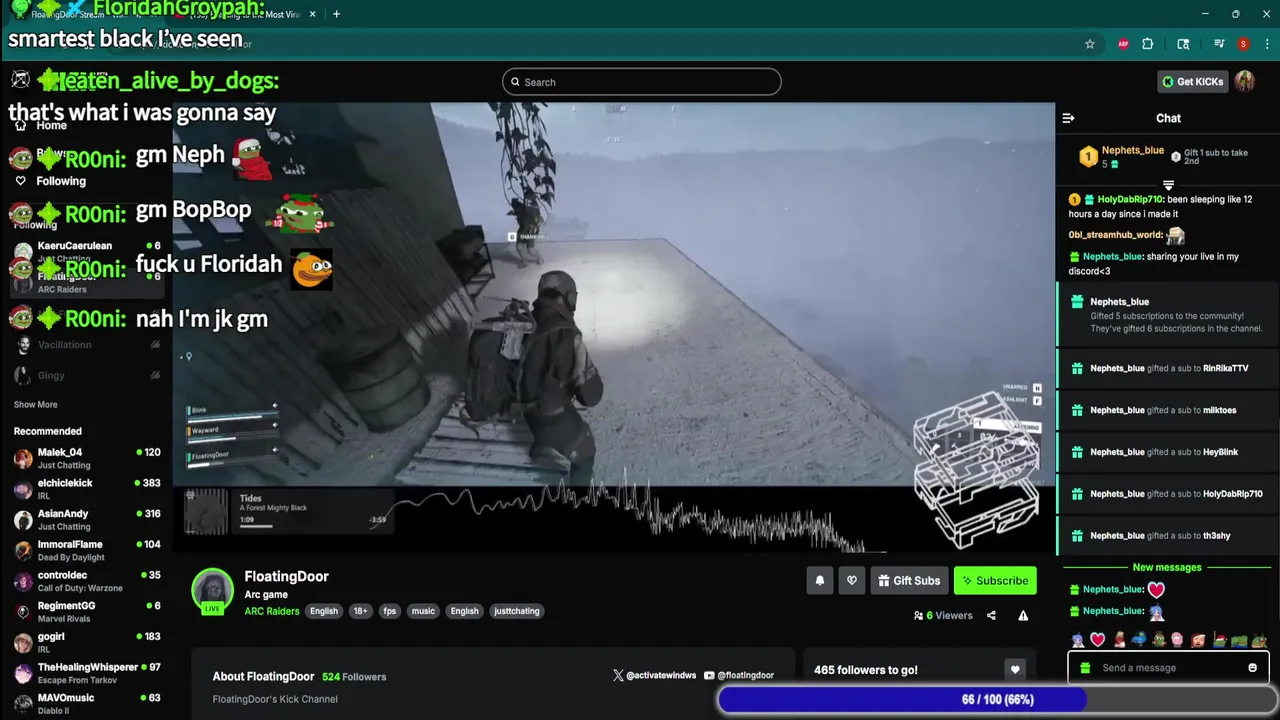Open the red S browser profile icon
This screenshot has height=720, width=1280.
[1243, 44]
